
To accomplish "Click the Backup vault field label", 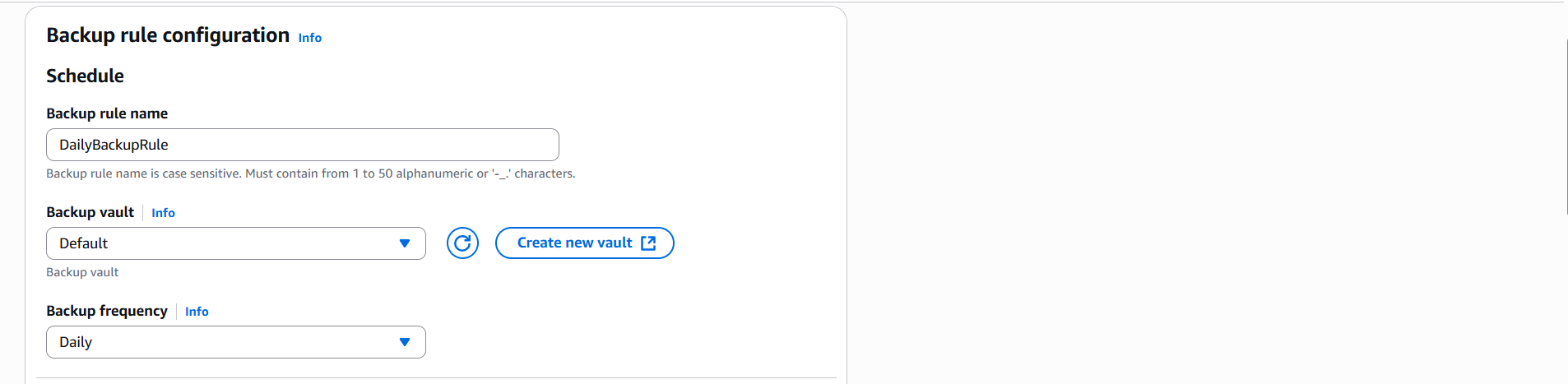I will click(90, 212).
